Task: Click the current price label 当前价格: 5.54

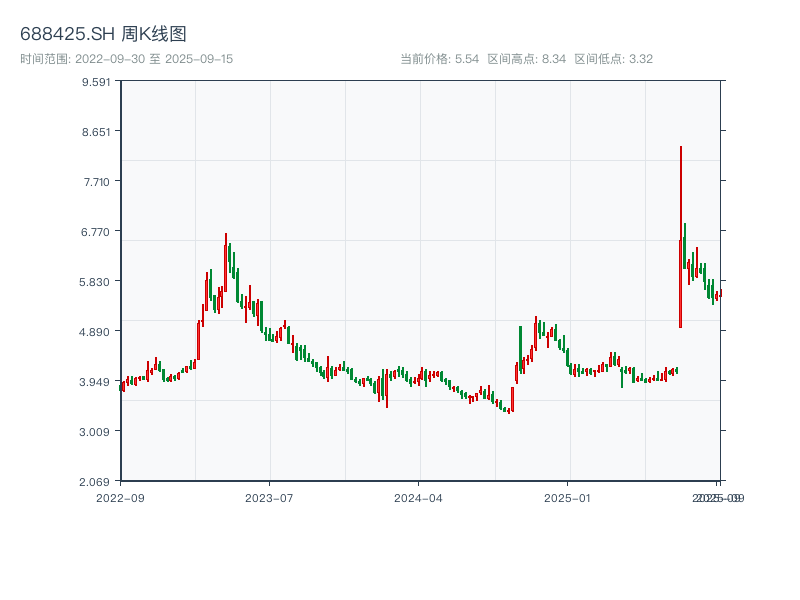Action: [x=439, y=59]
